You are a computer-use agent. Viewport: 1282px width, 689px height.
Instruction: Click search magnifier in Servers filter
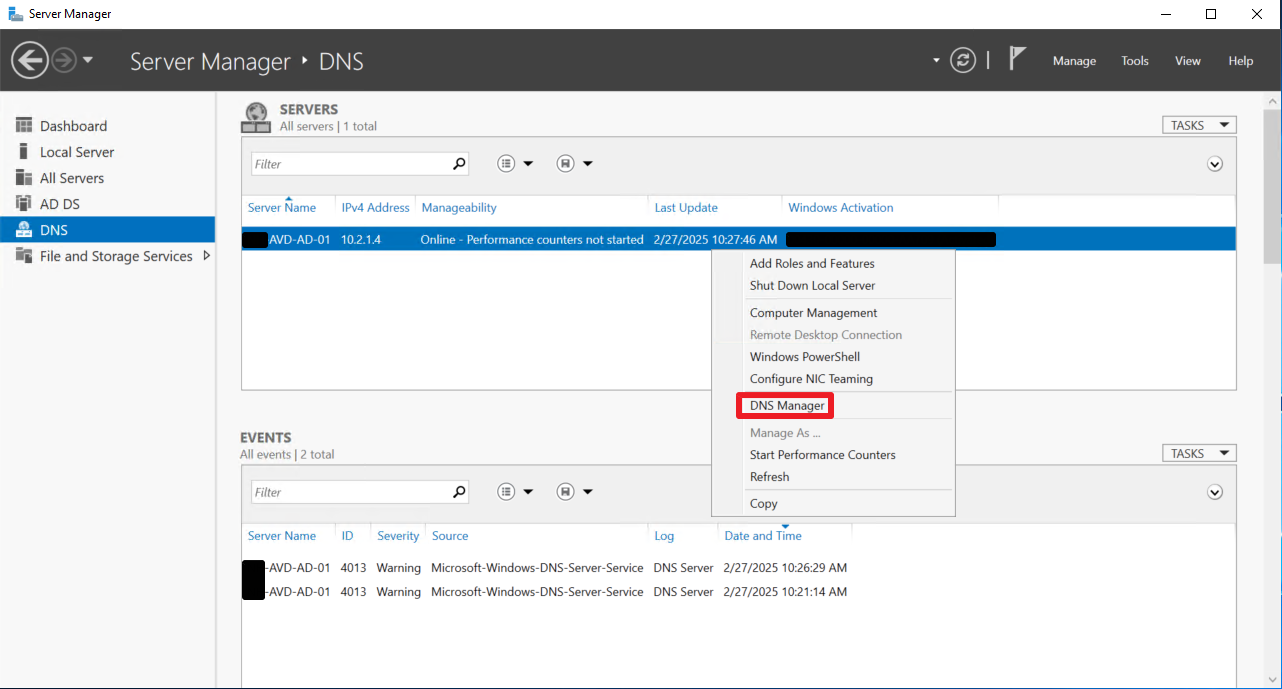(459, 164)
